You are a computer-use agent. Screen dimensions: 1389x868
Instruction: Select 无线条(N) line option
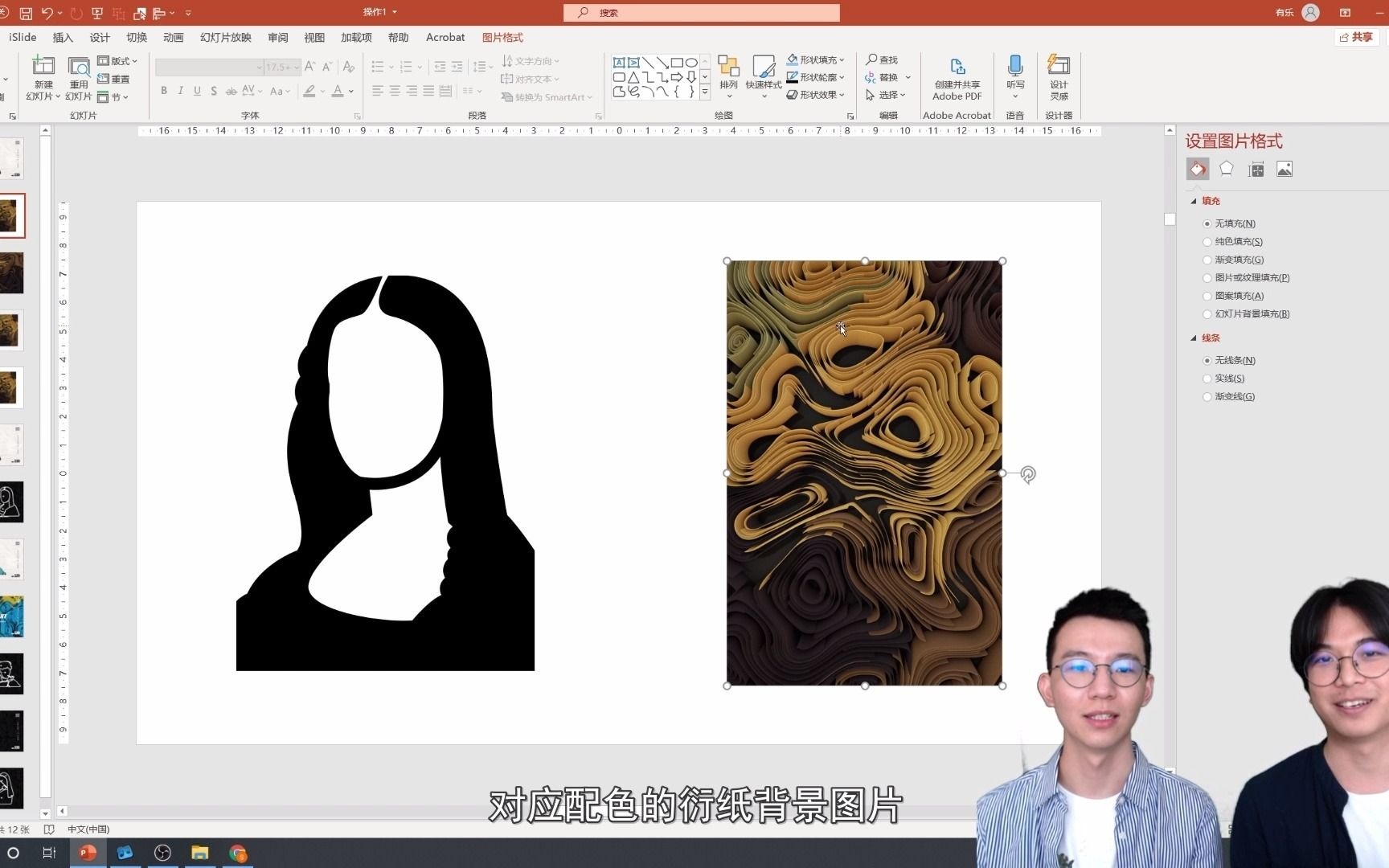click(1229, 360)
